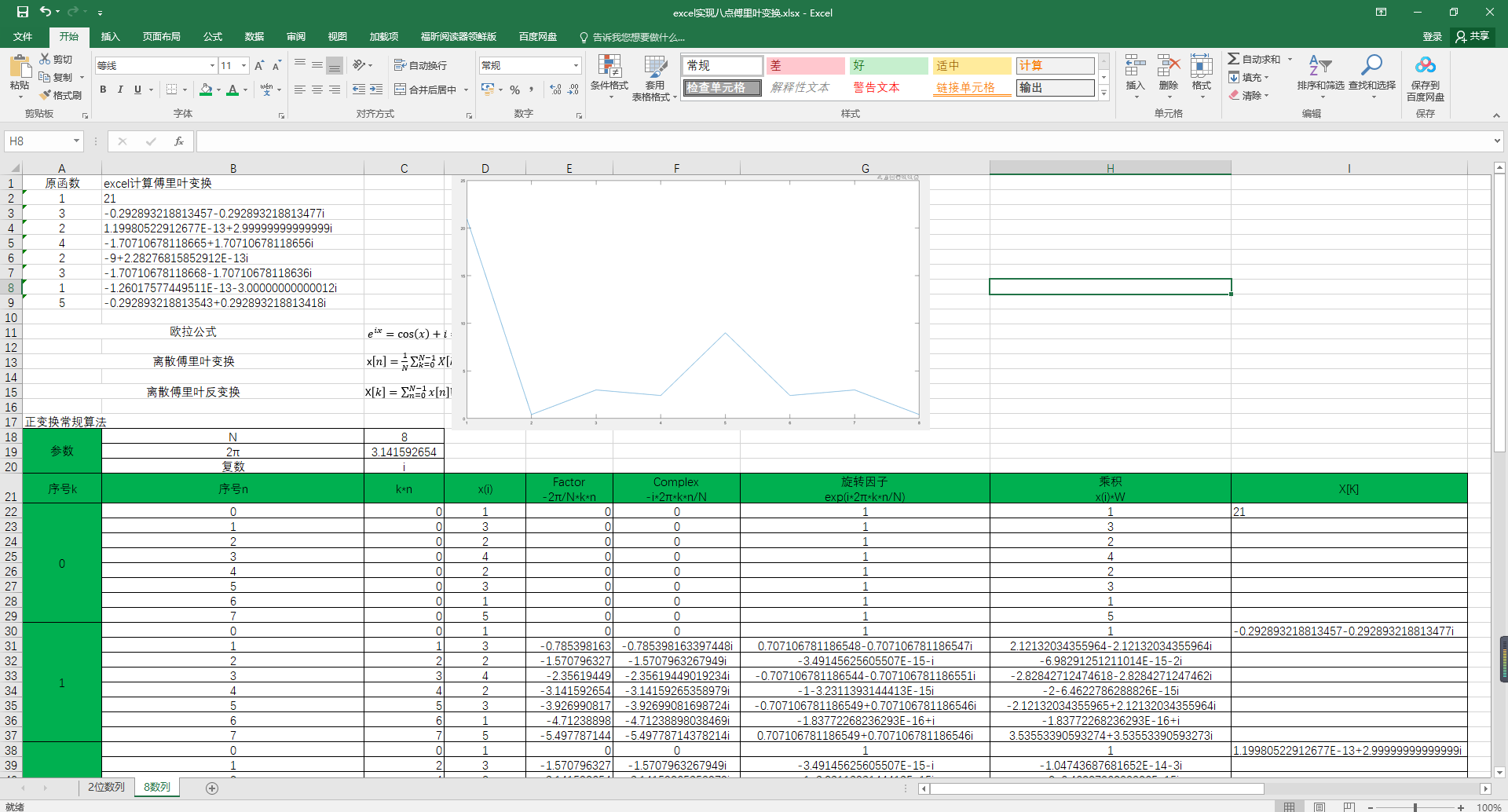This screenshot has height=812, width=1508.
Task: Switch to Page Break Preview in status bar
Action: pos(1349,807)
